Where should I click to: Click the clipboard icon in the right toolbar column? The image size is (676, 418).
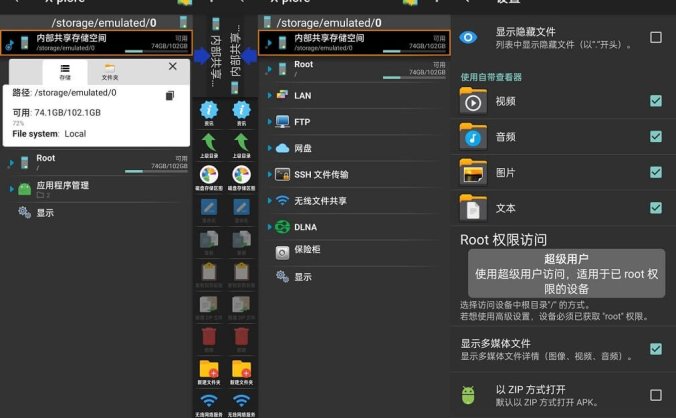241,272
